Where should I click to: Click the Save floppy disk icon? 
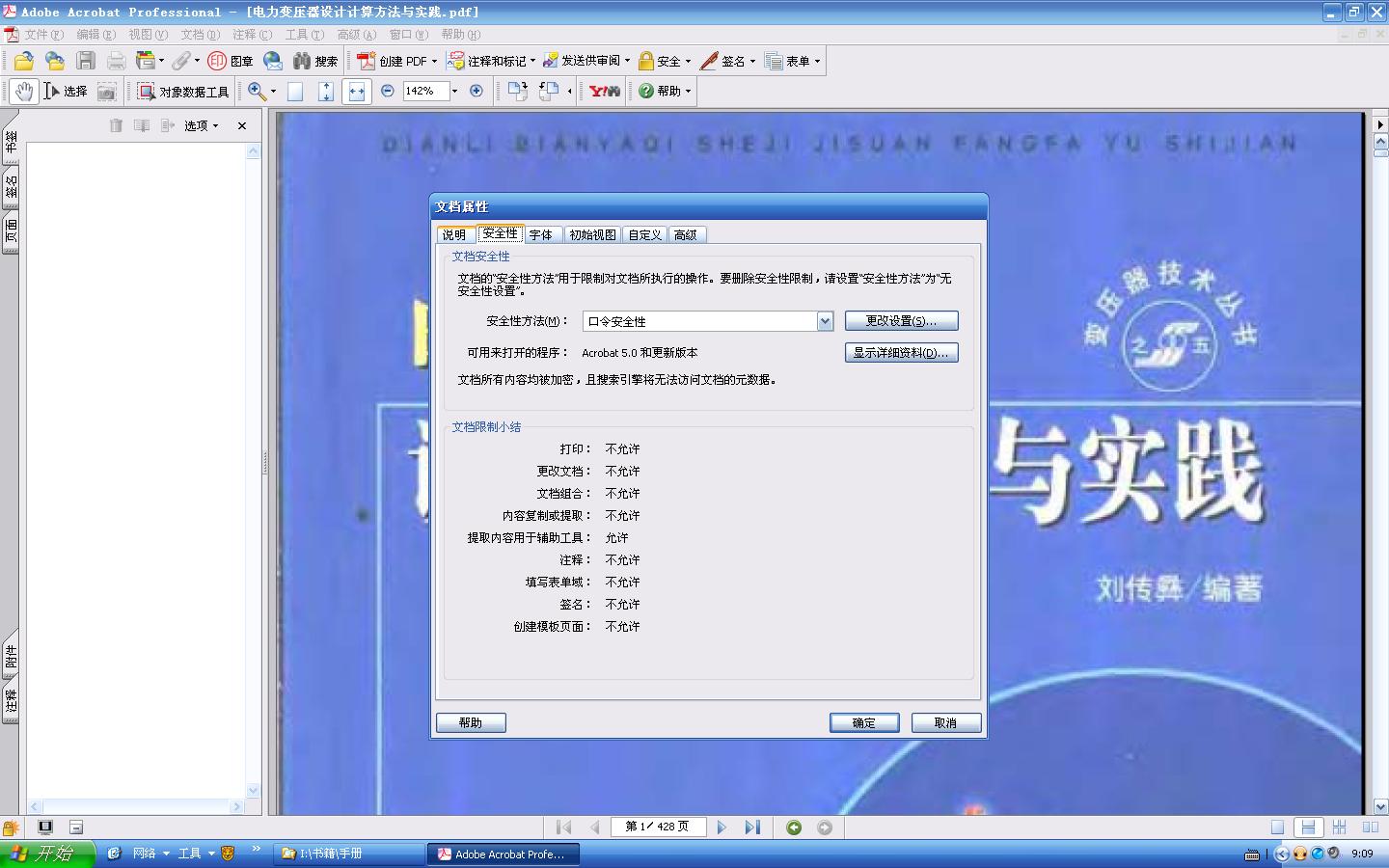pyautogui.click(x=86, y=61)
